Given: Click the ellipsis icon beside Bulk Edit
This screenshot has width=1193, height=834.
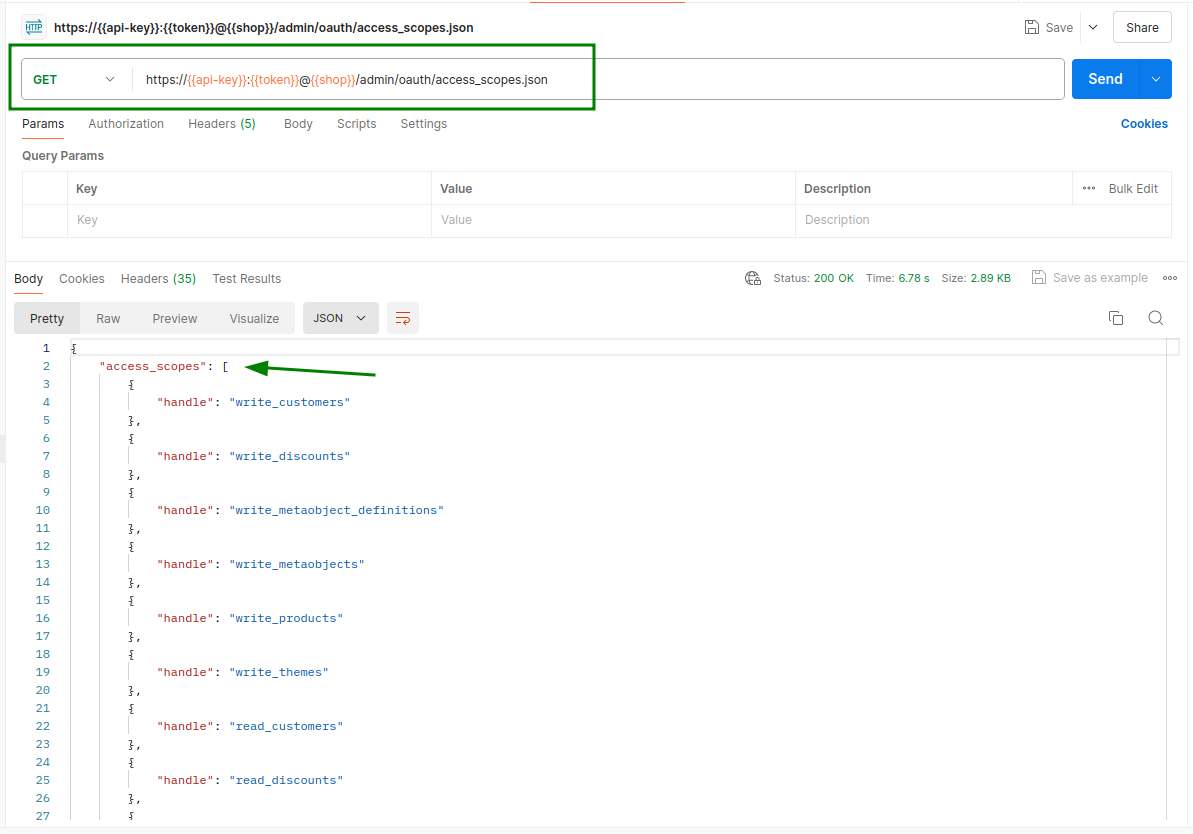Looking at the screenshot, I should pos(1089,188).
